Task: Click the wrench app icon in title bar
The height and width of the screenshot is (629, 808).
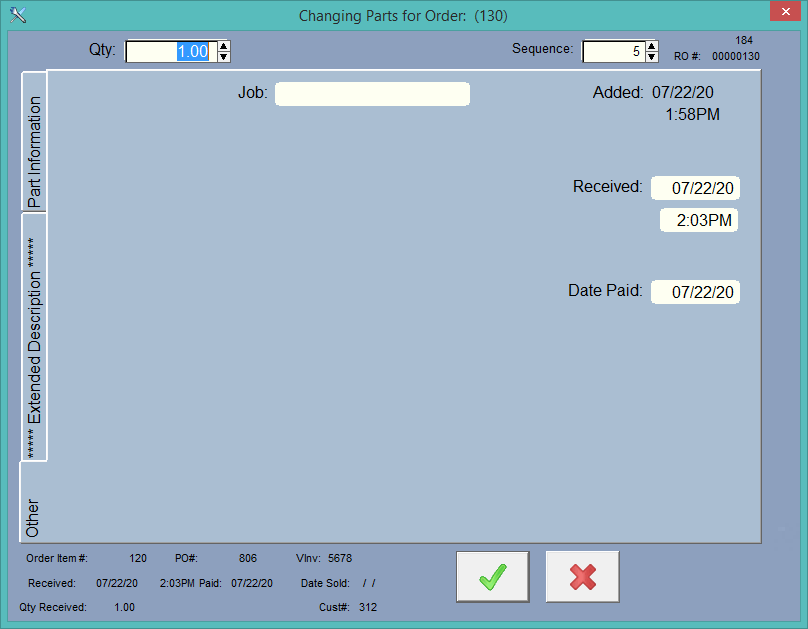Action: (17, 15)
